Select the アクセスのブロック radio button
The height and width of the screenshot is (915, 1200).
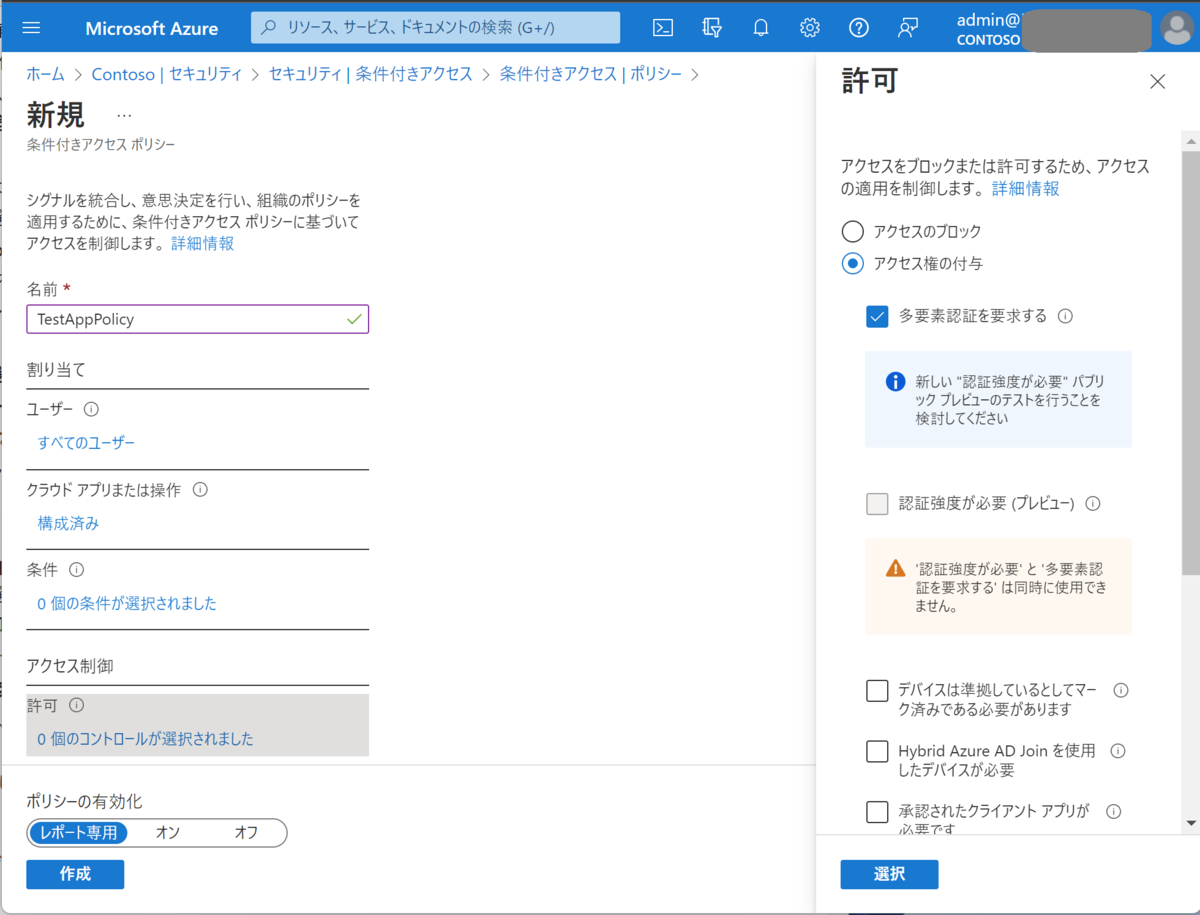point(852,232)
